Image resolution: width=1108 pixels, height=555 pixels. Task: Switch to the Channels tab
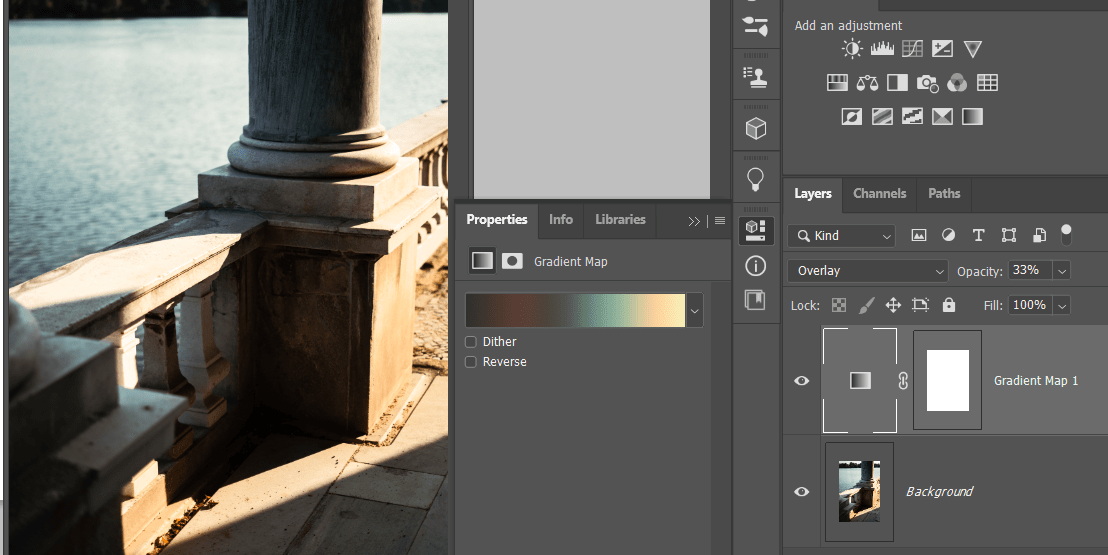point(879,194)
